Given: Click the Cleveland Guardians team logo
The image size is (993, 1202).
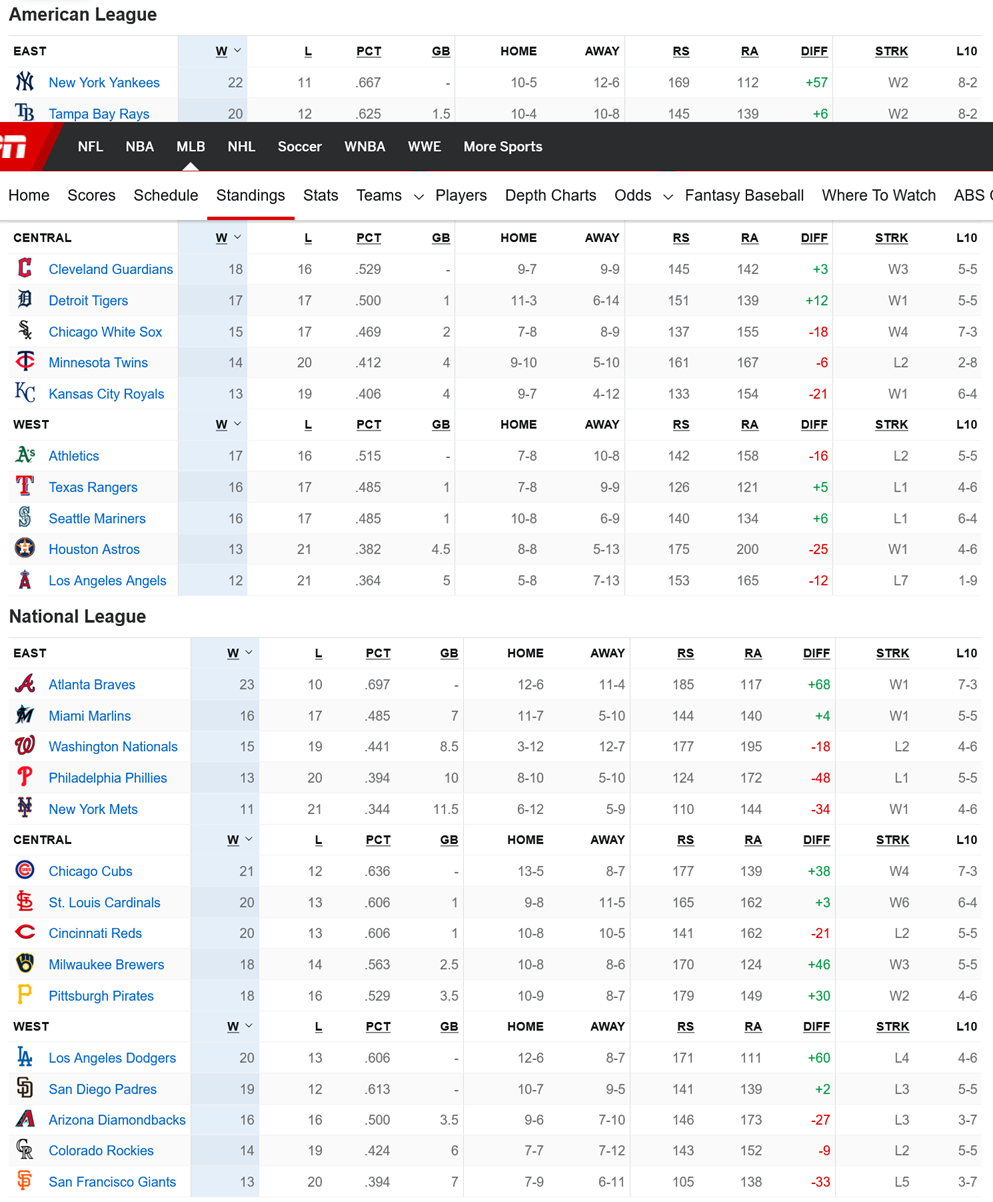Looking at the screenshot, I should pyautogui.click(x=25, y=269).
